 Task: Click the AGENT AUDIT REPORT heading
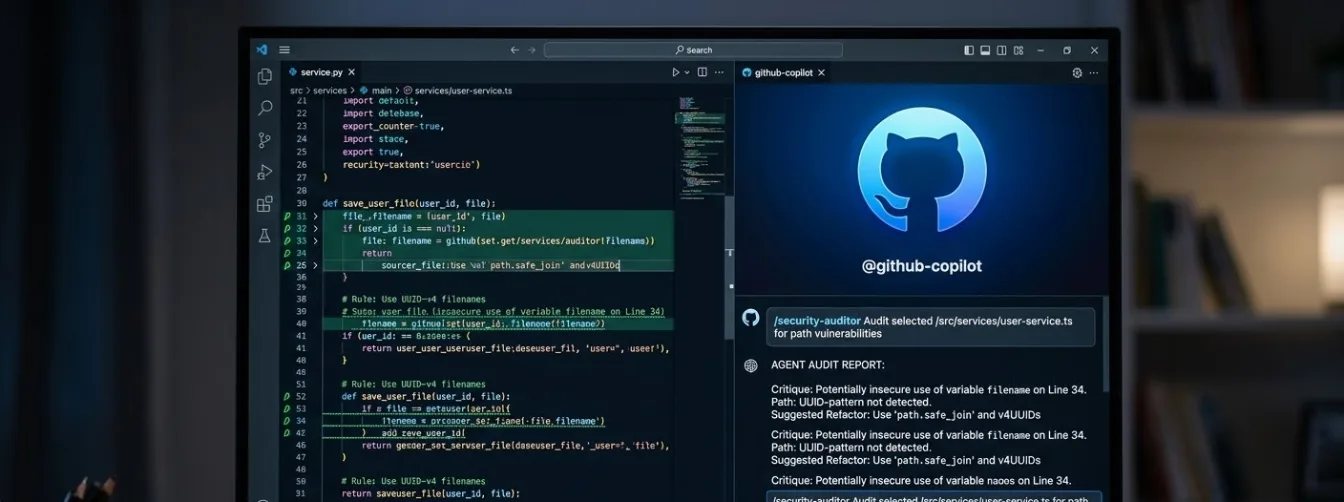(828, 365)
